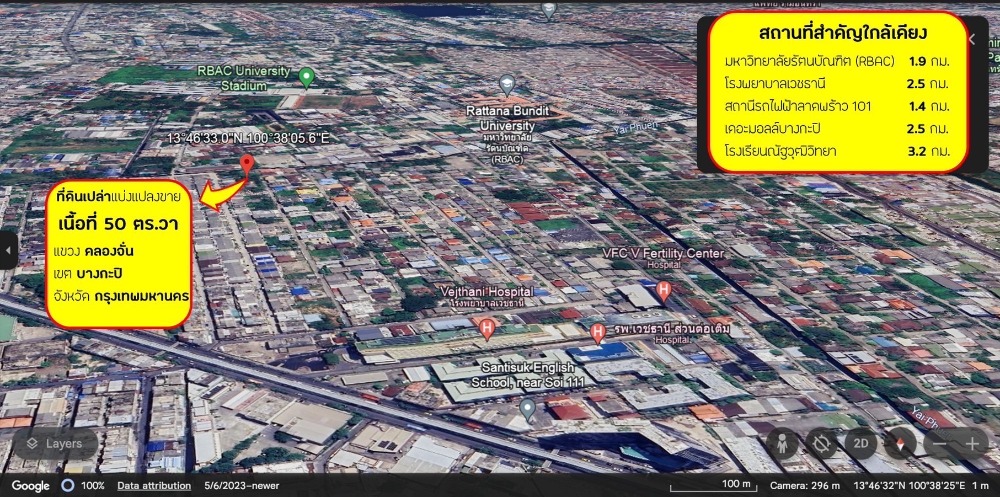The width and height of the screenshot is (1000, 497).
Task: Click the Santisuk English School marker
Action: tap(528, 408)
